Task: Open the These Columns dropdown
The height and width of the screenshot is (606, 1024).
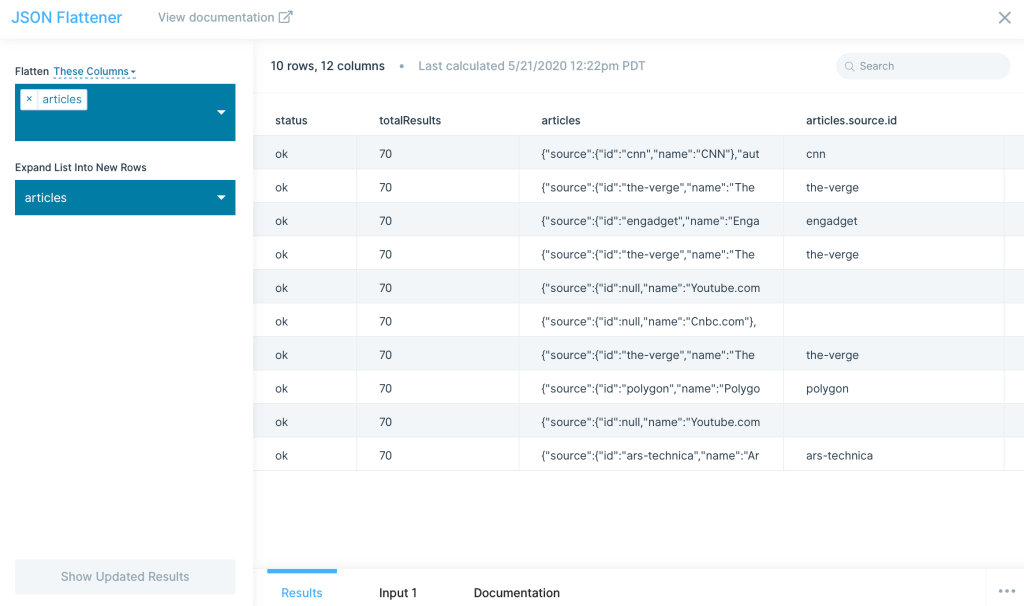Action: [94, 71]
